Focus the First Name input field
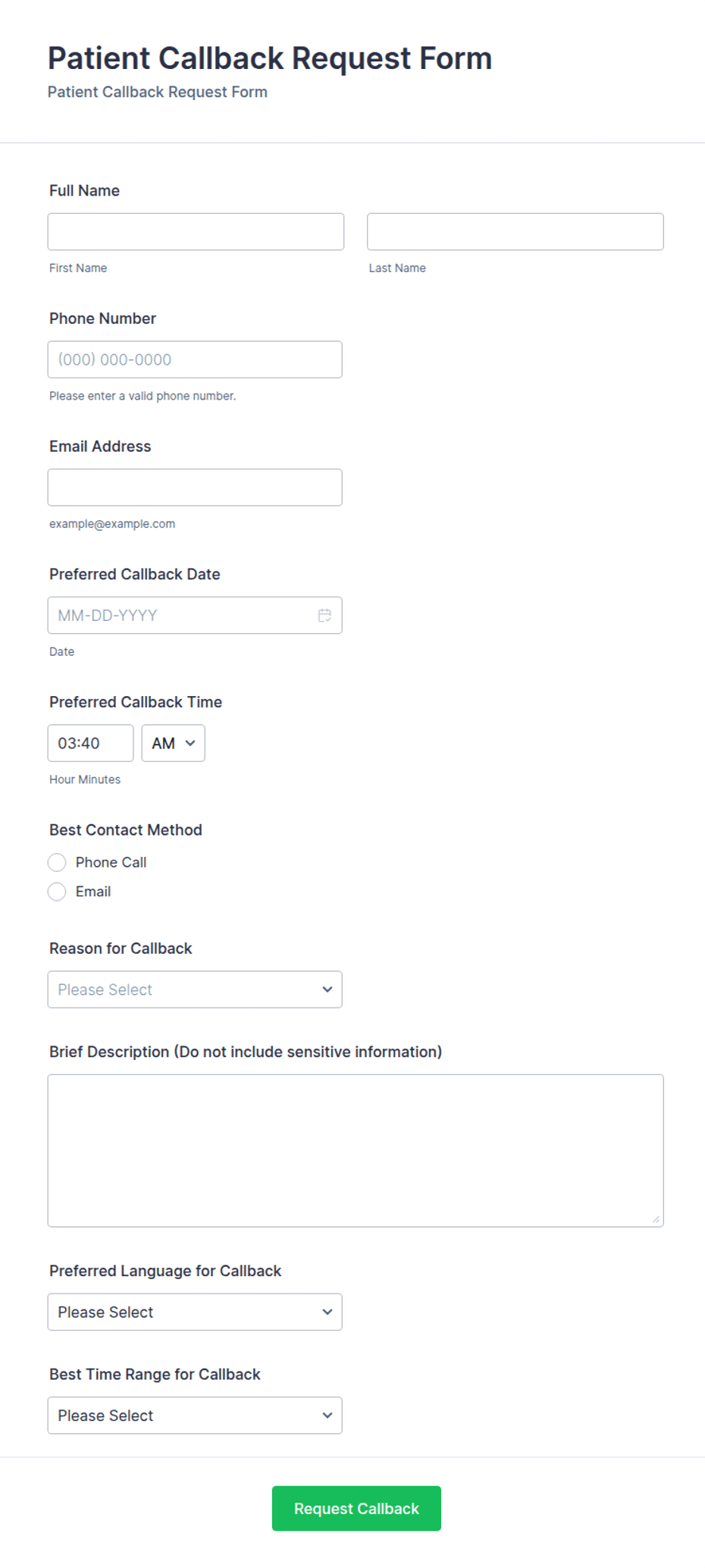This screenshot has height=1568, width=705. tap(196, 231)
